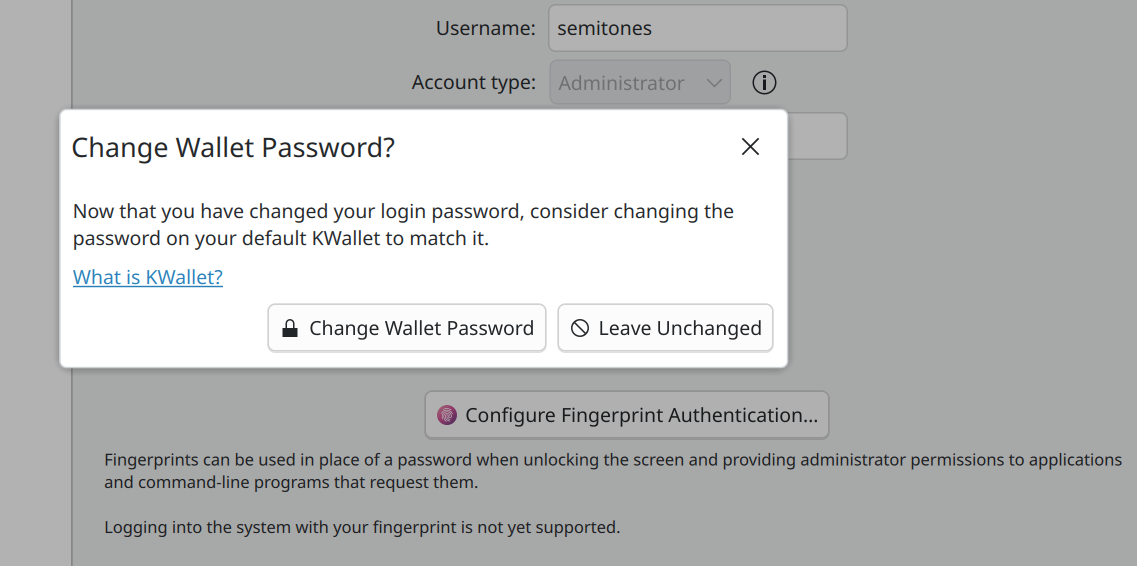1137x566 pixels.
Task: Close the Change Wallet Password dialog
Action: [x=750, y=147]
